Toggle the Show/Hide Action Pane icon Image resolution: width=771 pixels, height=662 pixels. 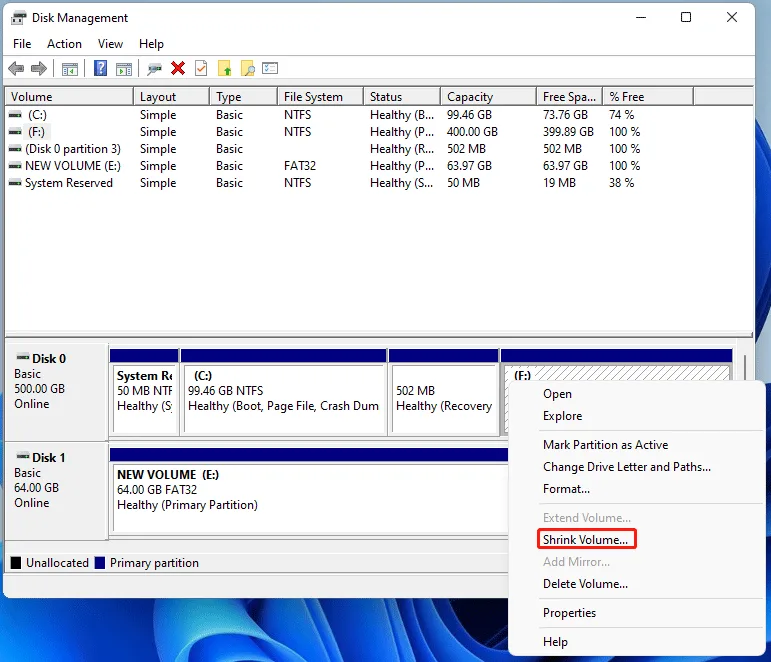coord(124,69)
